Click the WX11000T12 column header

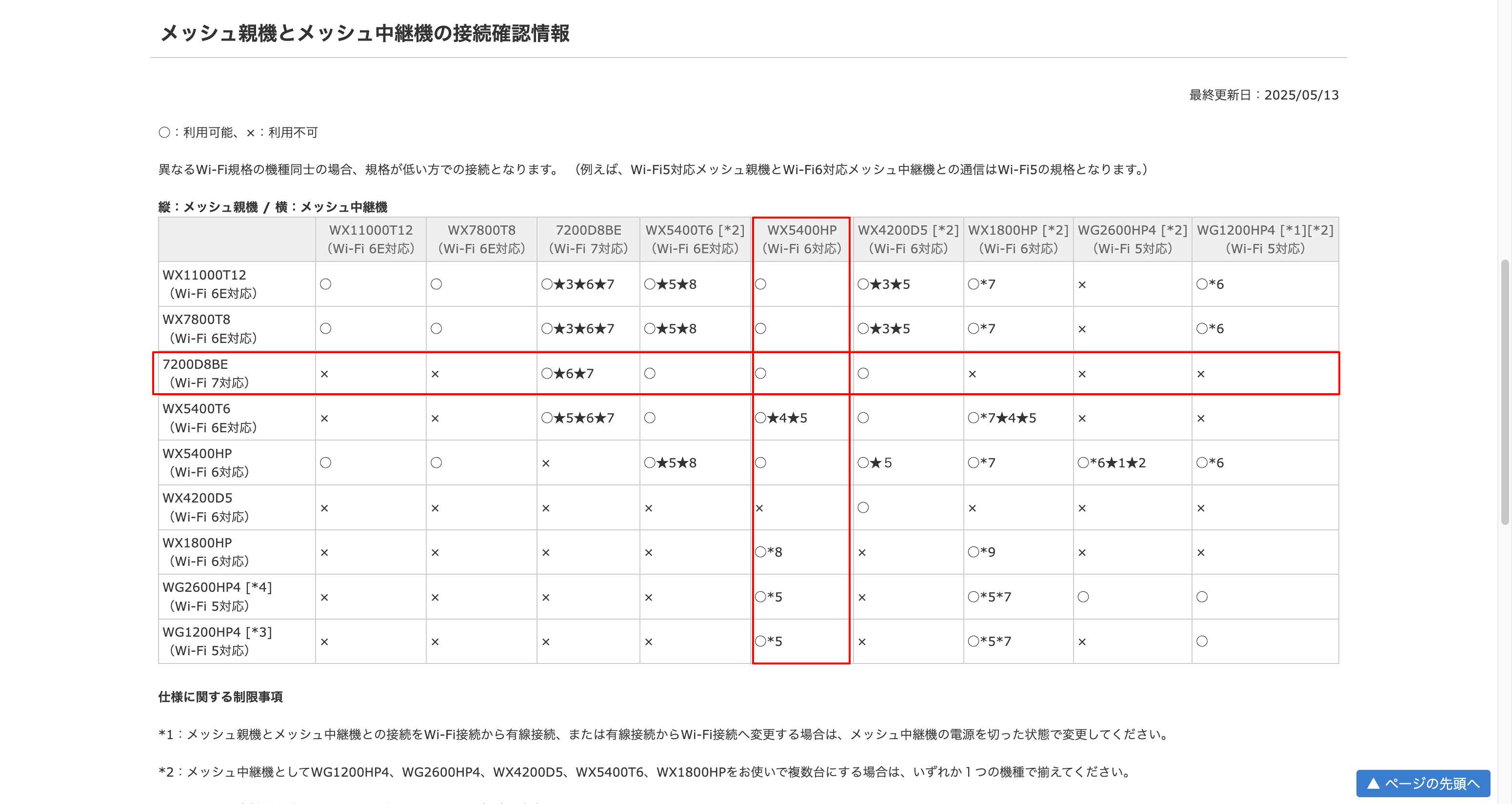pyautogui.click(x=371, y=239)
